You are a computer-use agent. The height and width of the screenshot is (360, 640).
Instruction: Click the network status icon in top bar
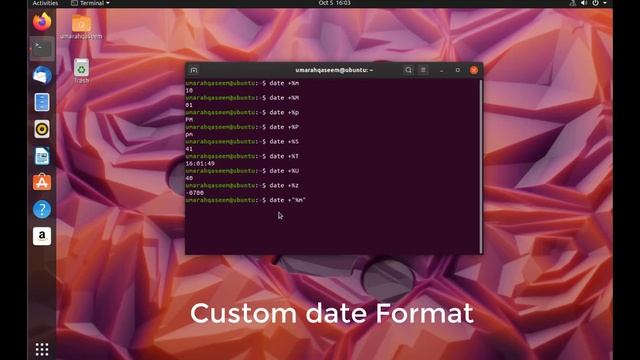click(x=573, y=3)
